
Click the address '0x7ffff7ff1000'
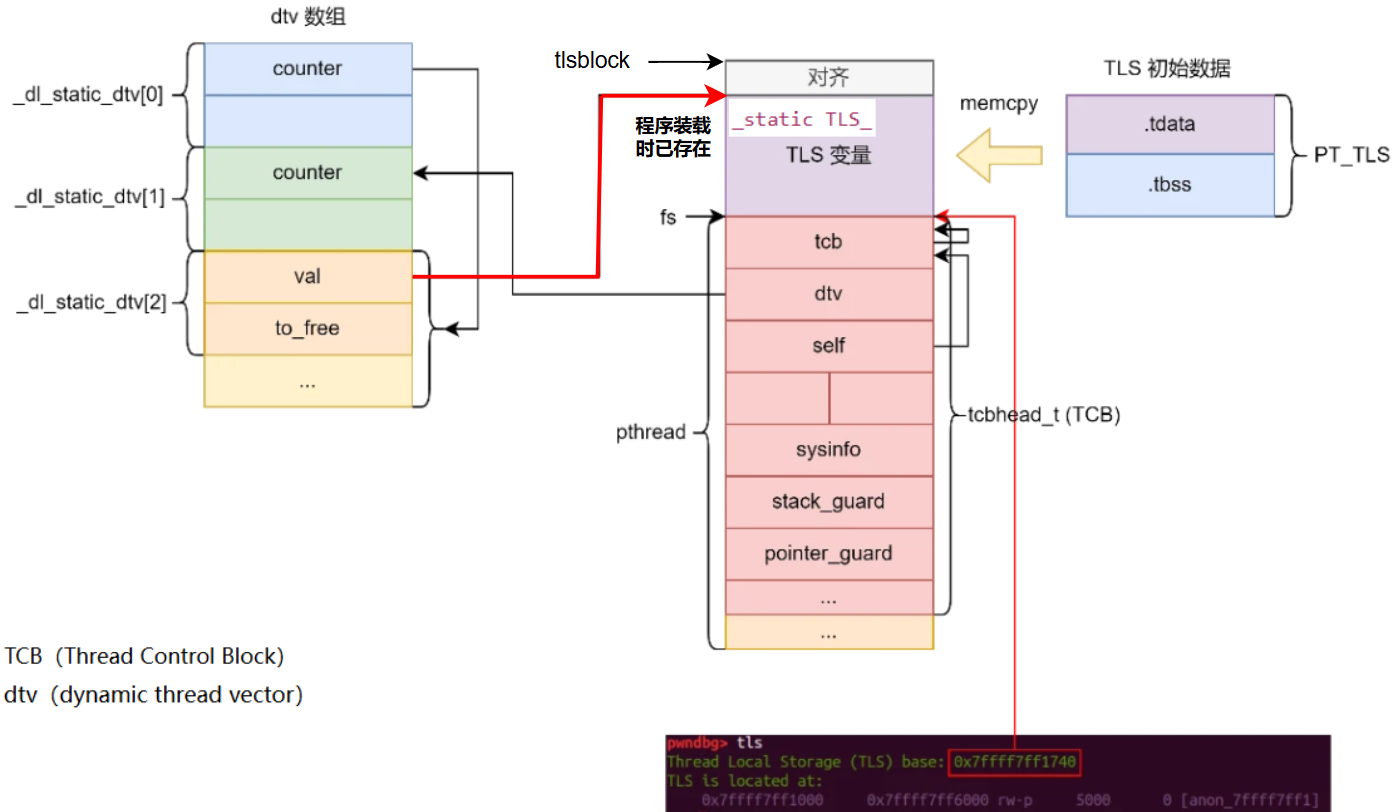click(x=763, y=799)
